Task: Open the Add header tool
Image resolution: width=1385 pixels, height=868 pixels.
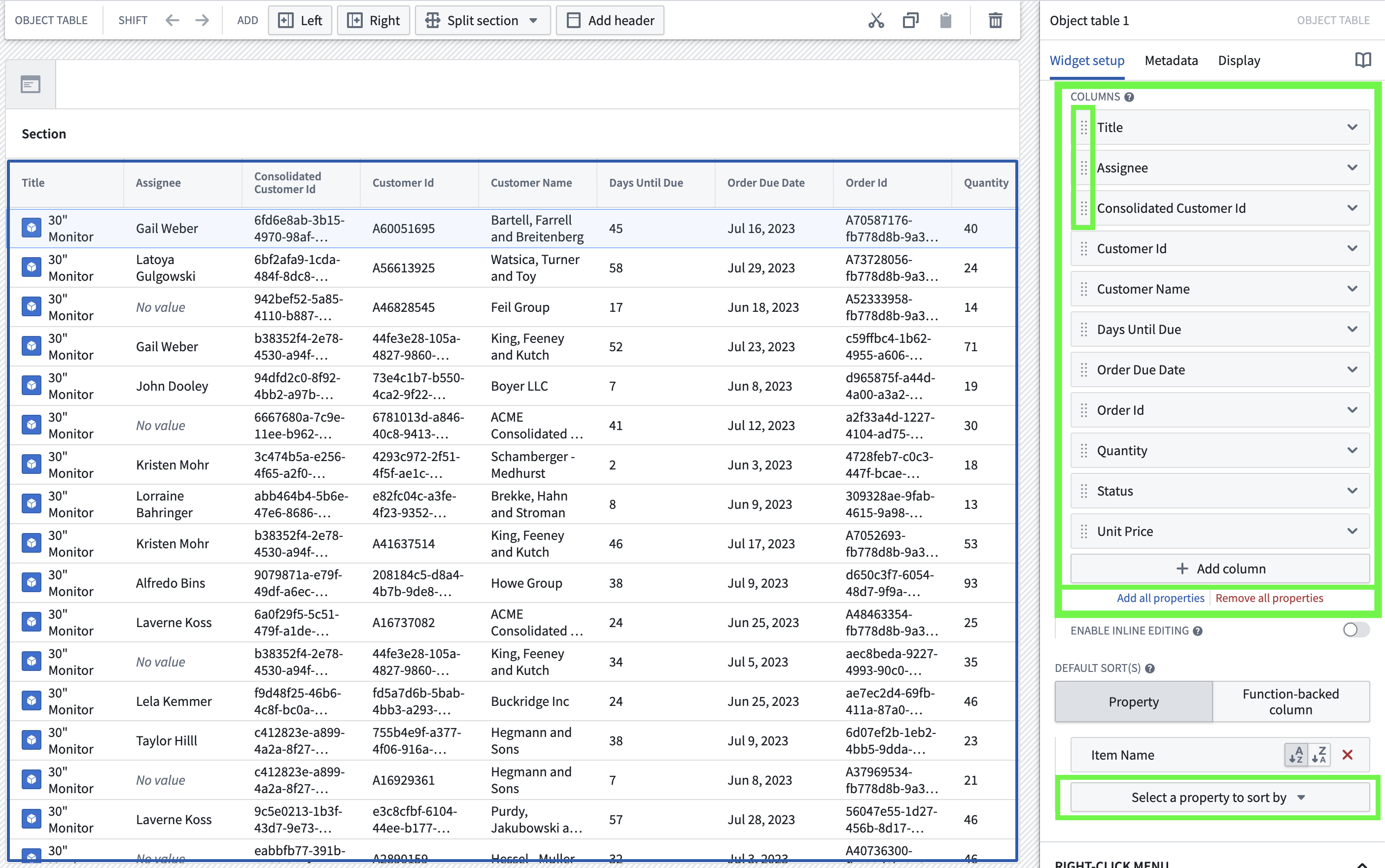Action: (610, 20)
